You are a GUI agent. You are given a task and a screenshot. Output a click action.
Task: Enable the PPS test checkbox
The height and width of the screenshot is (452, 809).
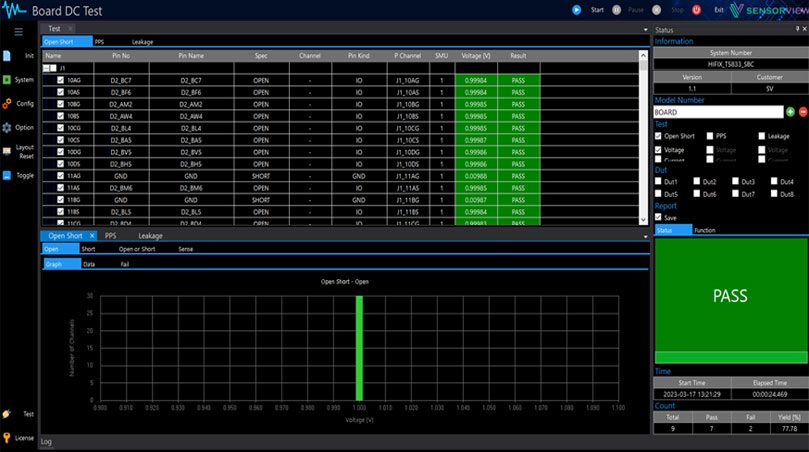click(710, 136)
